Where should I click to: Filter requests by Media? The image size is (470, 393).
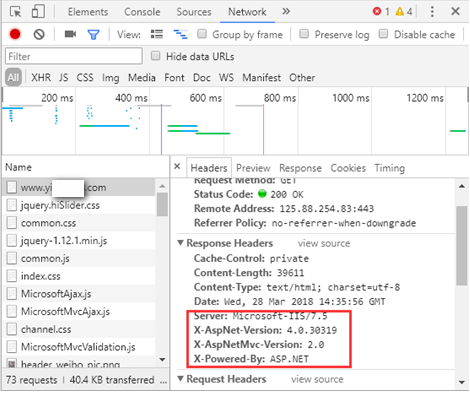pyautogui.click(x=142, y=78)
